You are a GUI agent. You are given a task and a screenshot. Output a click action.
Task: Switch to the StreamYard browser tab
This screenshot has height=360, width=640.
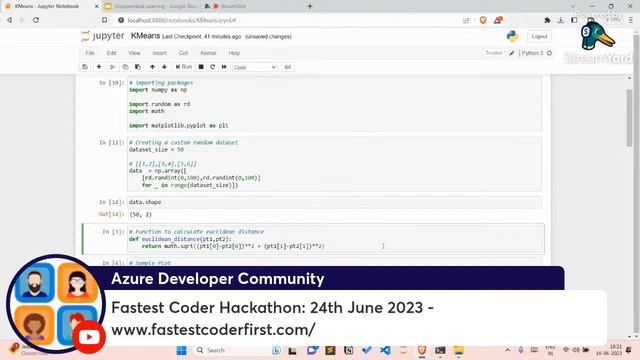[233, 6]
